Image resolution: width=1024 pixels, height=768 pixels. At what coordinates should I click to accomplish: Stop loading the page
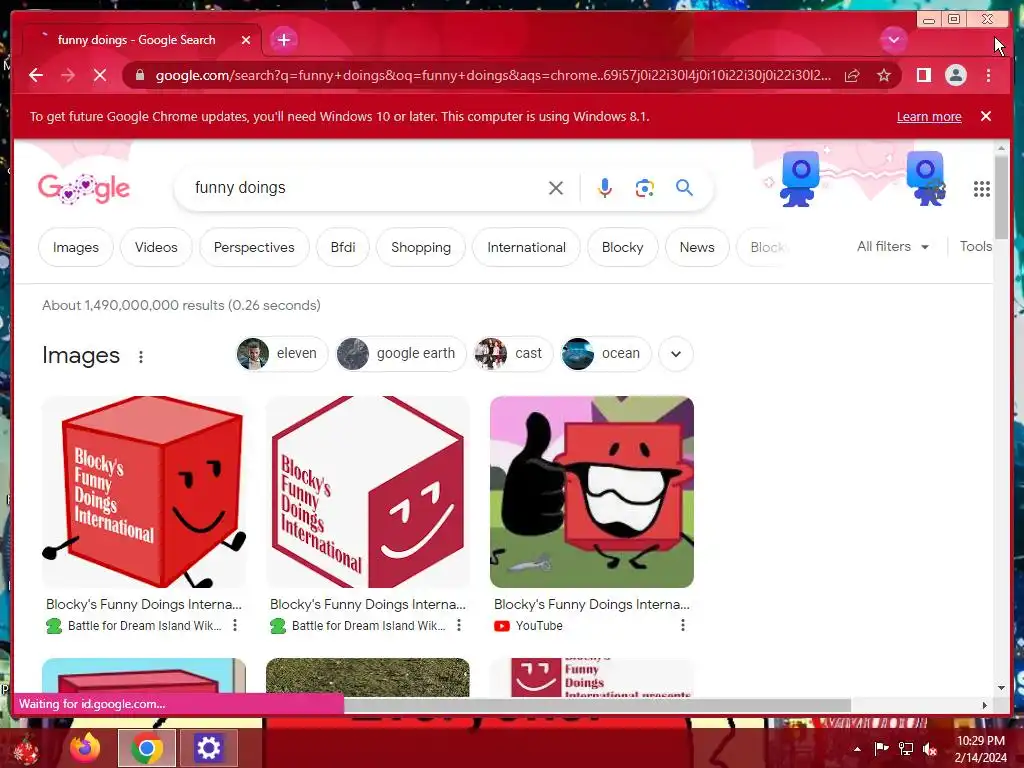(100, 75)
